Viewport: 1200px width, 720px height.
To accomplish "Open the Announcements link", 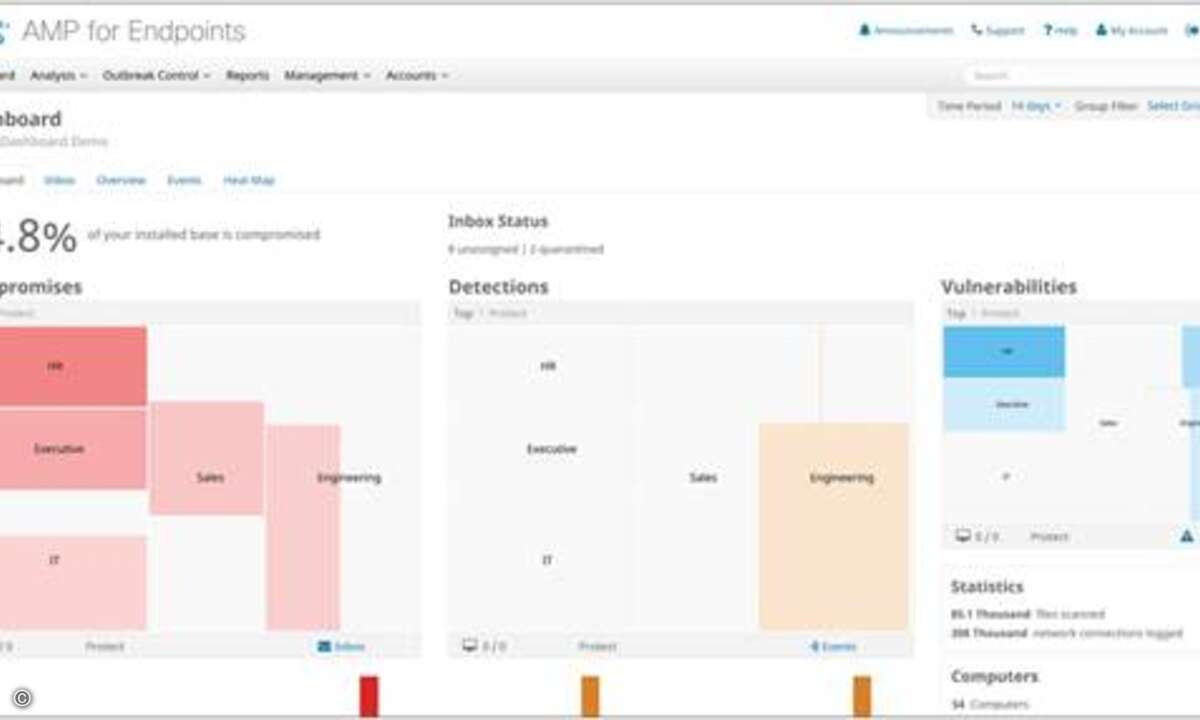I will click(914, 31).
